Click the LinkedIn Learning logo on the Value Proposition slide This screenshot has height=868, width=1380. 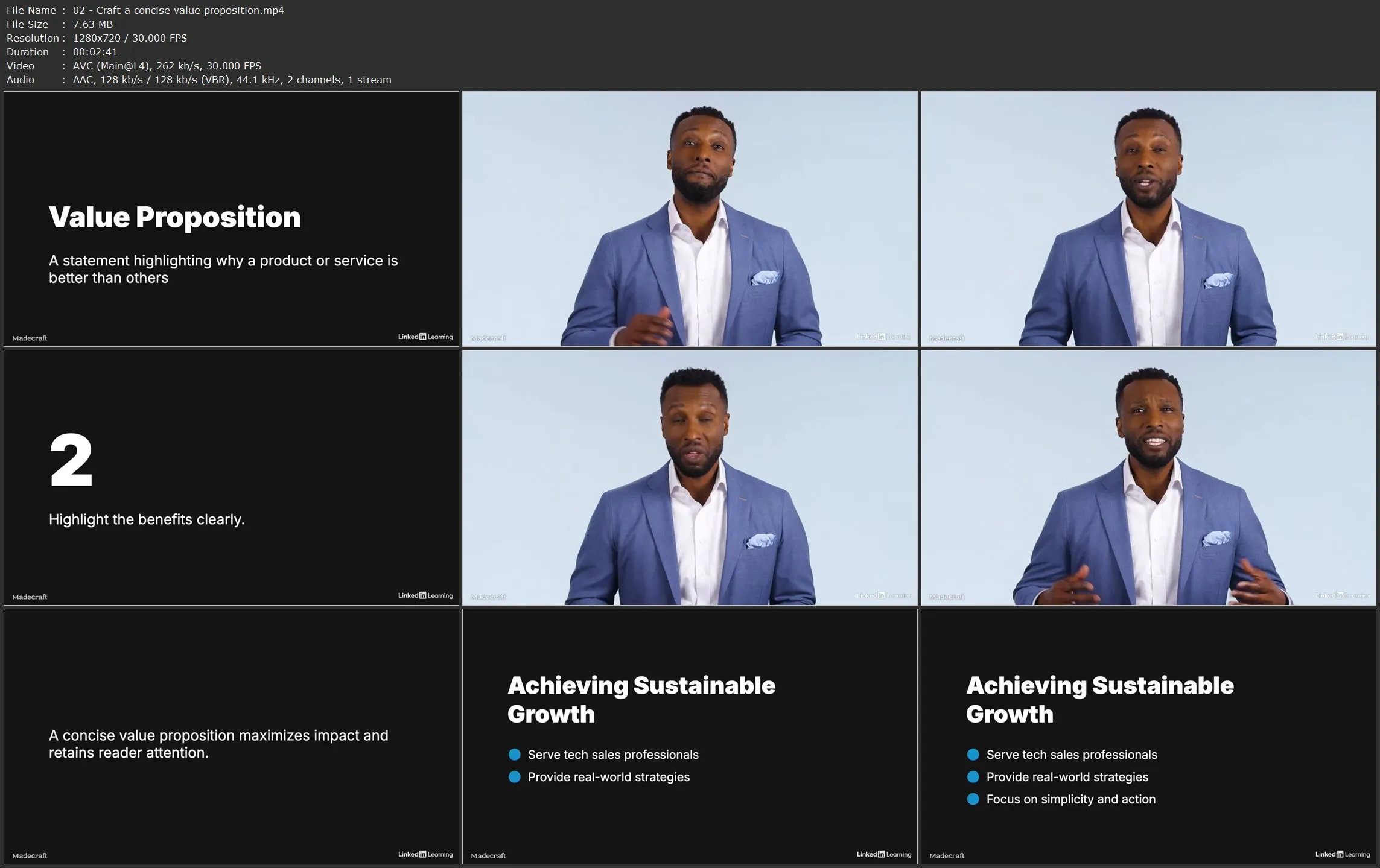click(425, 337)
